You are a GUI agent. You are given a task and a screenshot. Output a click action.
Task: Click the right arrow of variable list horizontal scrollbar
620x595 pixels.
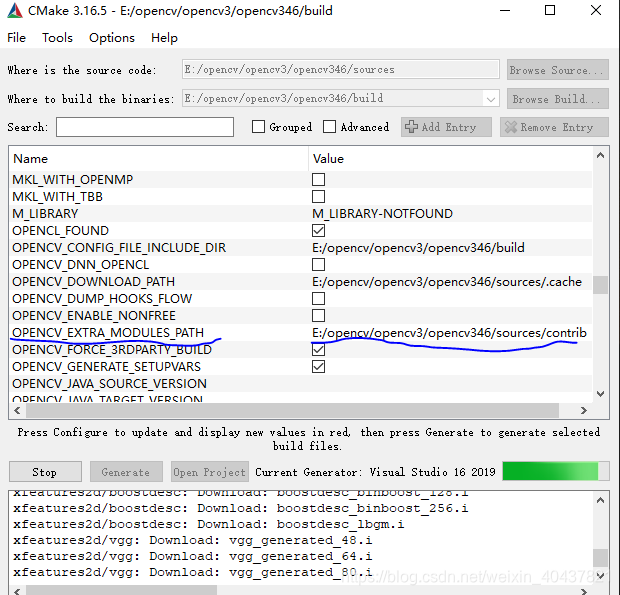584,410
